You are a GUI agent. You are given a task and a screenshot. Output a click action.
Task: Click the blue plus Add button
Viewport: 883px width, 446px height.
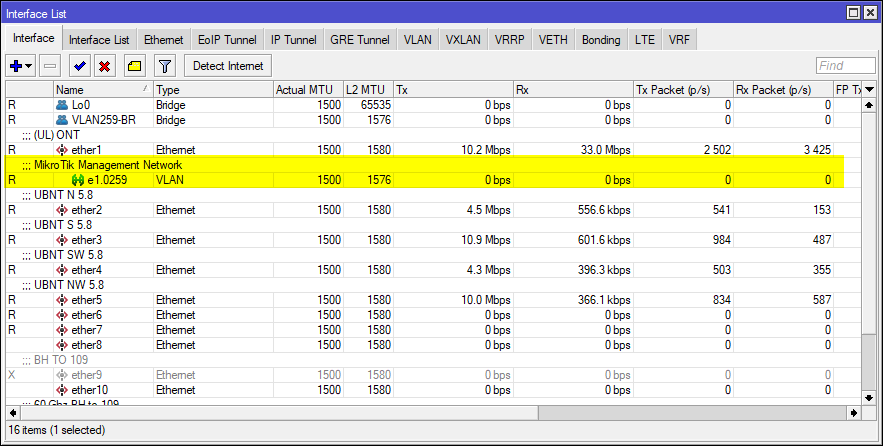[x=16, y=66]
